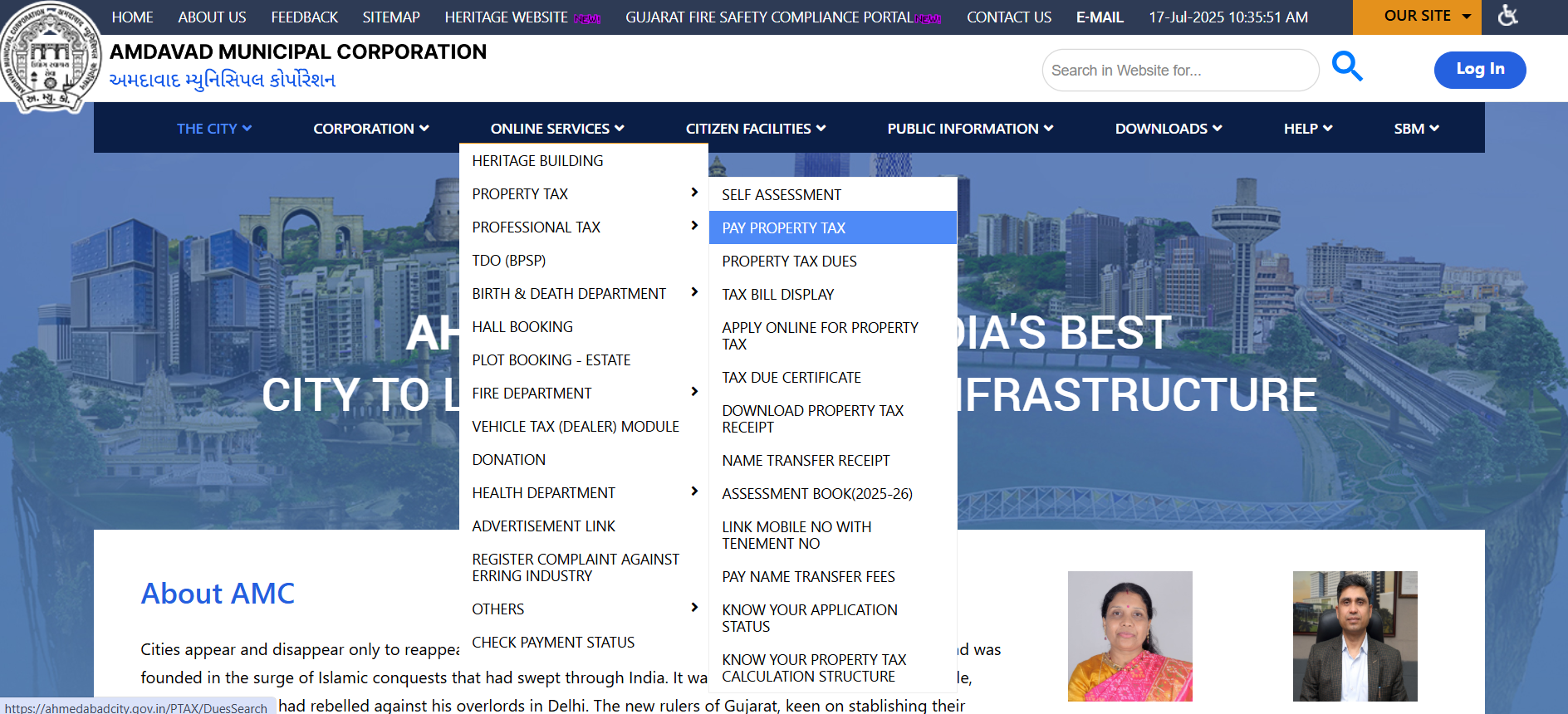Viewport: 1568px width, 714px height.
Task: Open E-MAIL link
Action: tap(1100, 17)
